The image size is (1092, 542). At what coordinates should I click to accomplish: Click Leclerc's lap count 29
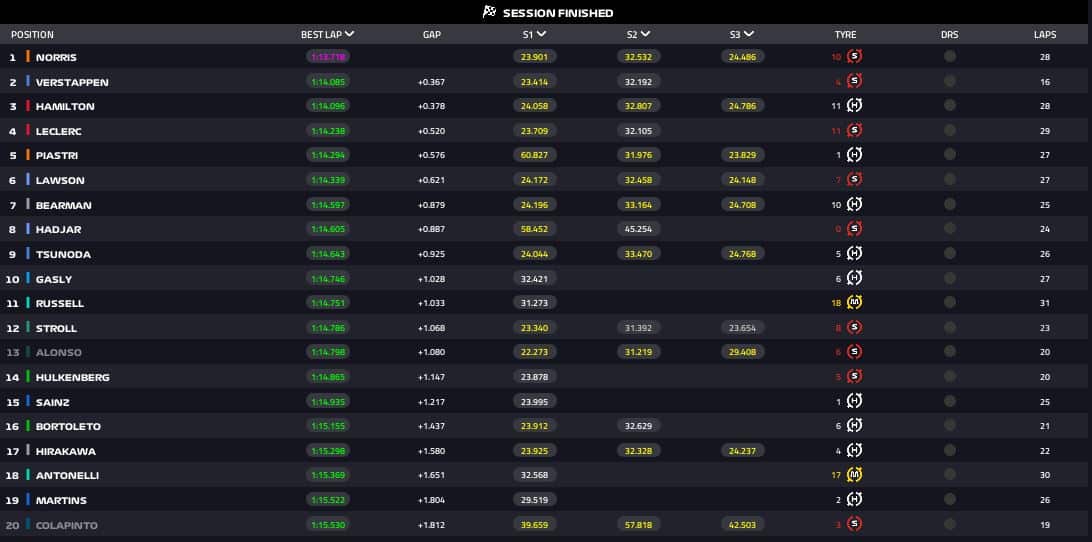[1045, 131]
